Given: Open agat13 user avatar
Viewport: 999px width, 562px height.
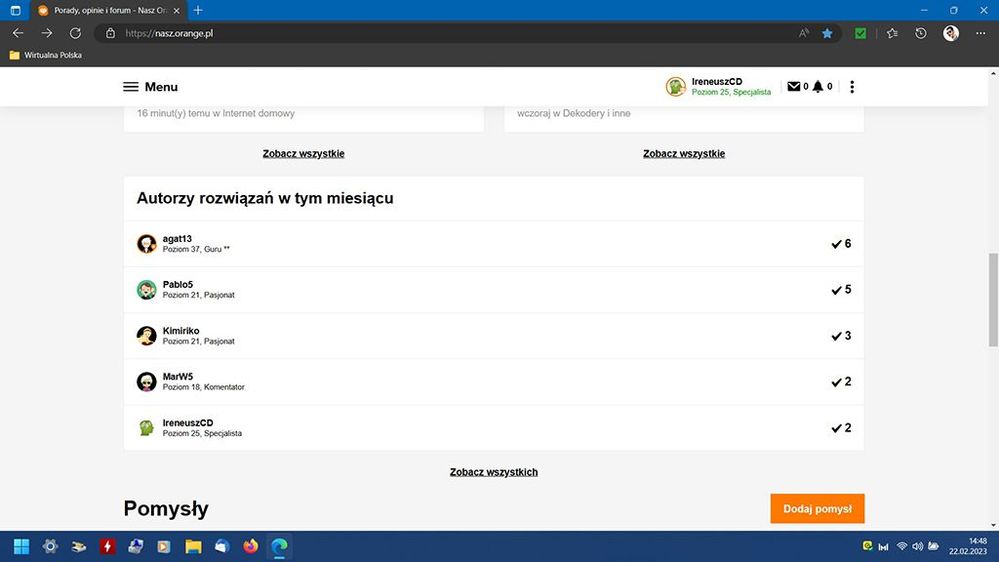Looking at the screenshot, I should tap(147, 244).
